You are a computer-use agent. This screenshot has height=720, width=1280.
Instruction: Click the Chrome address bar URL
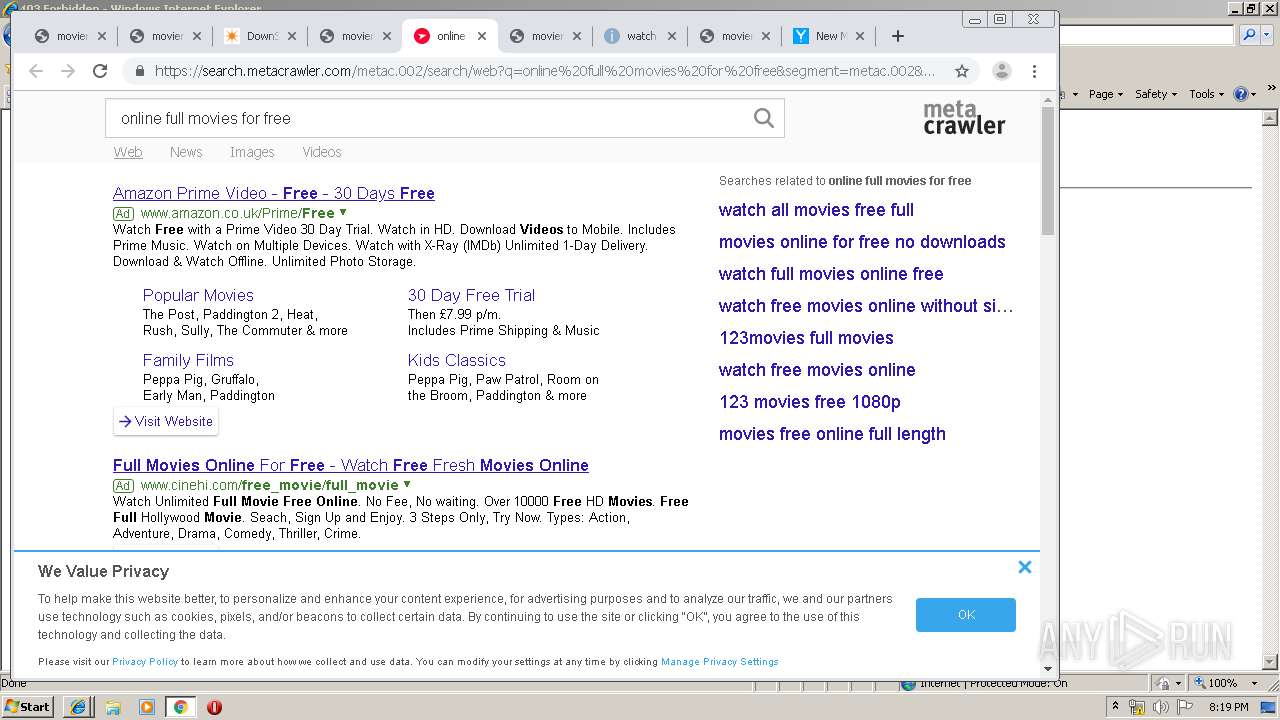click(x=545, y=71)
